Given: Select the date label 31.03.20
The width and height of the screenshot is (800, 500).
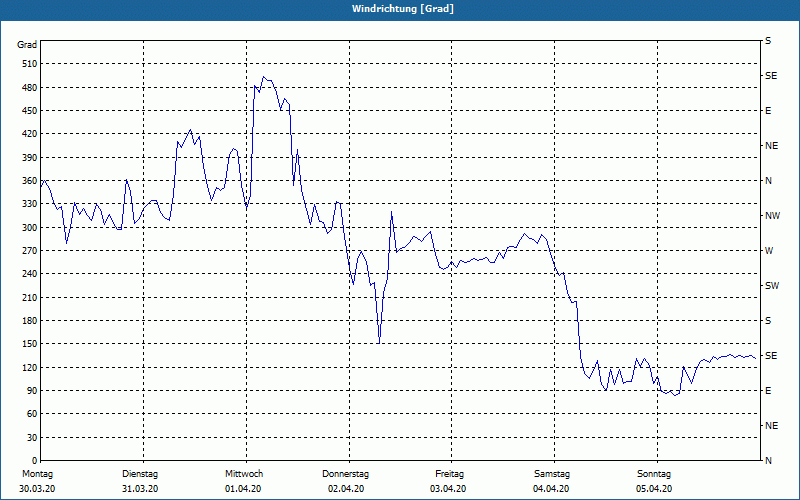Looking at the screenshot, I should point(140,489).
